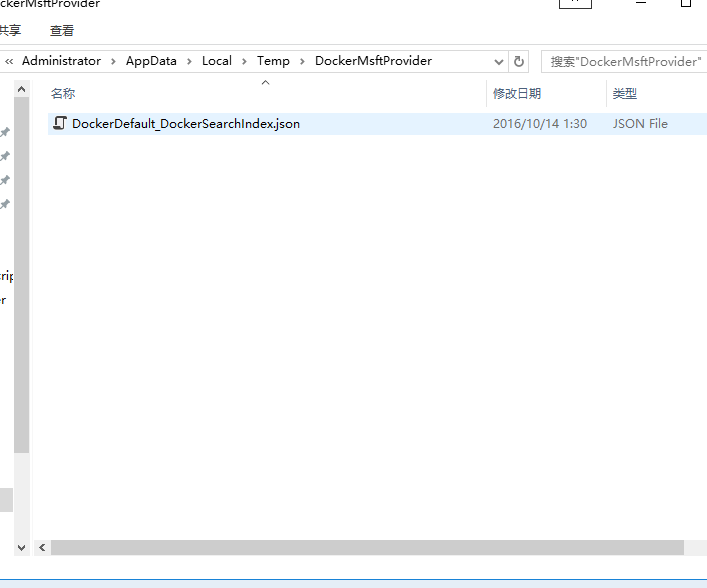Go to the Temp folder breadcrumb
This screenshot has height=588, width=707.
[x=273, y=61]
